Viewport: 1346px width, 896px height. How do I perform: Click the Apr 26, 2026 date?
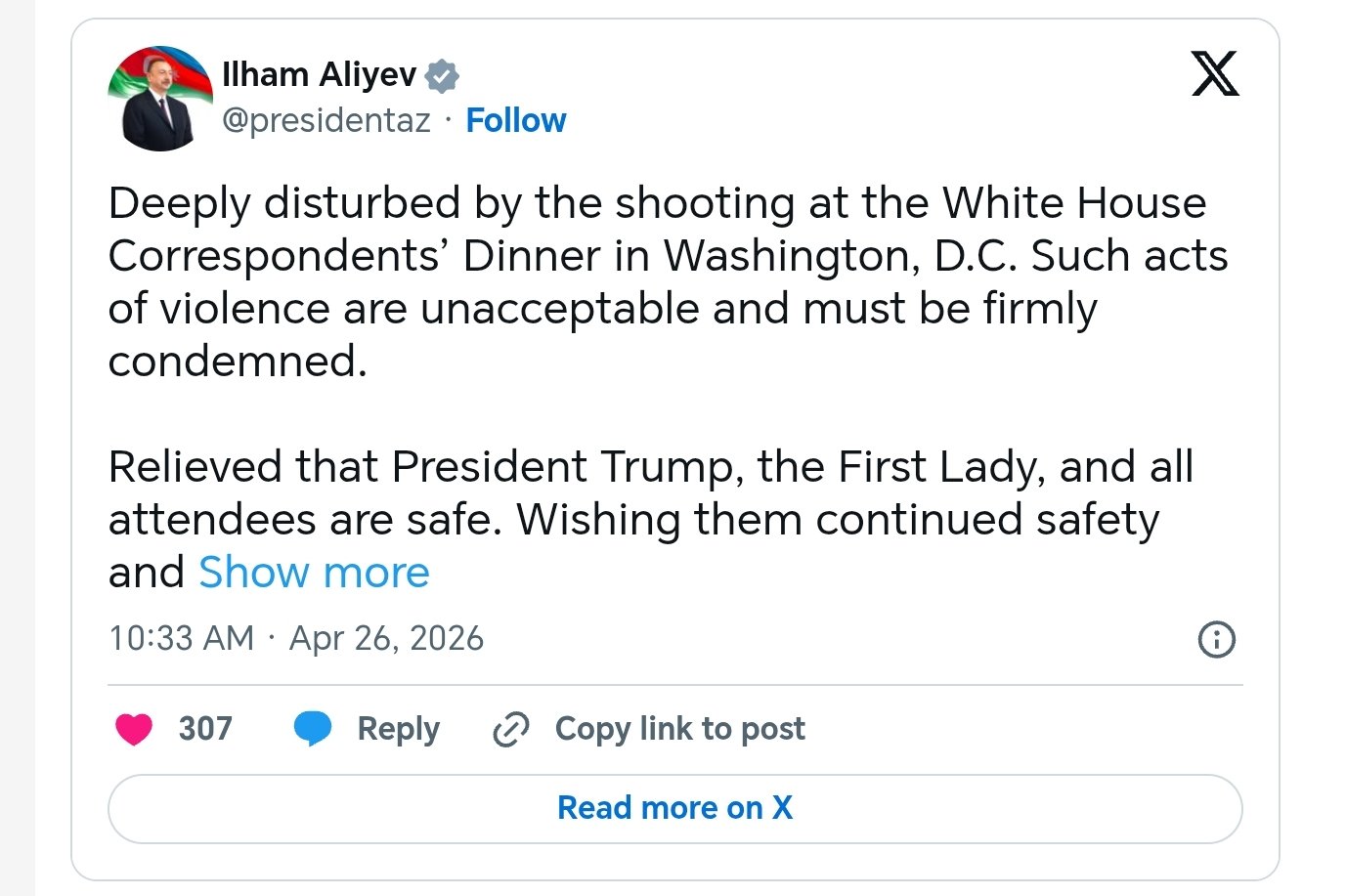(x=386, y=638)
